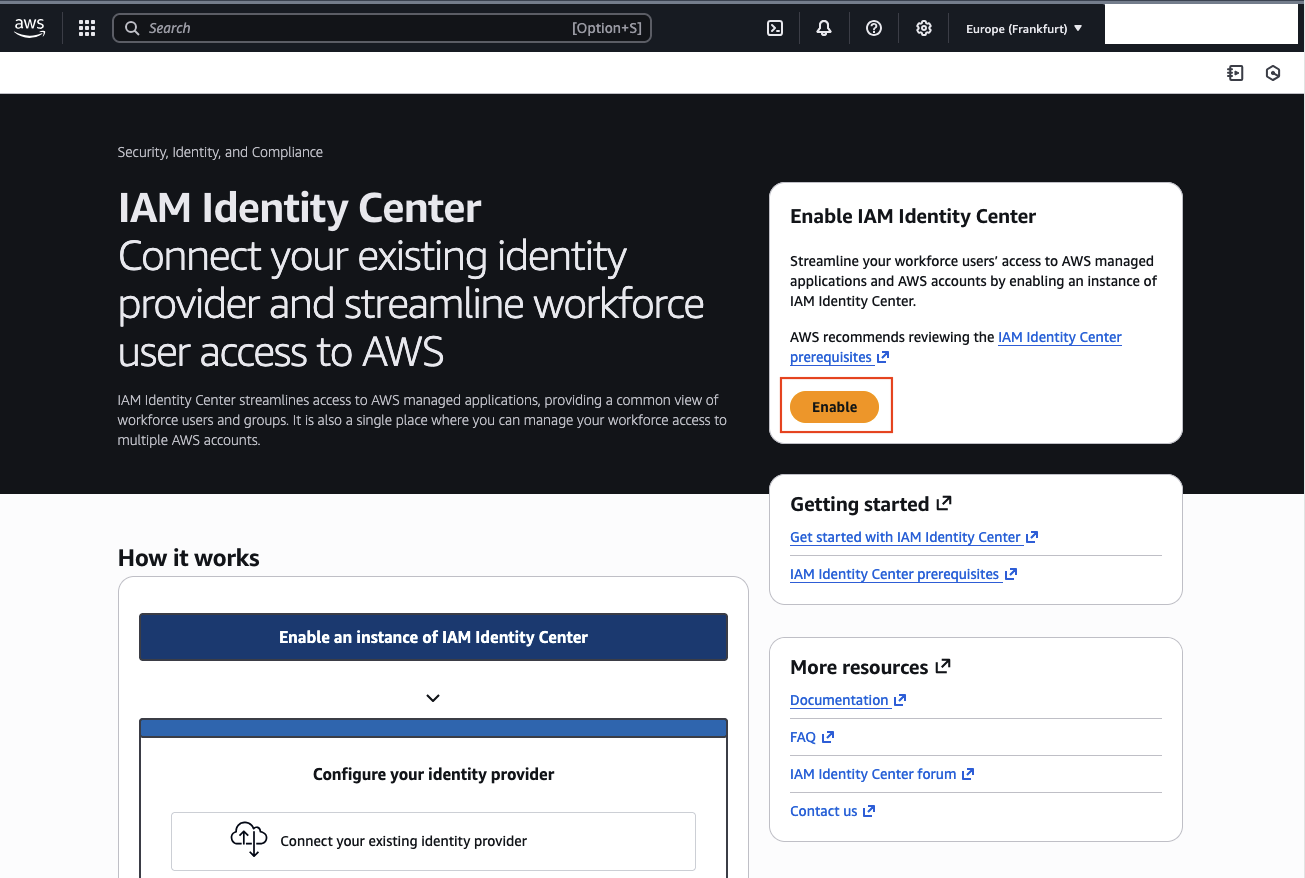Open the FAQ link

804,736
